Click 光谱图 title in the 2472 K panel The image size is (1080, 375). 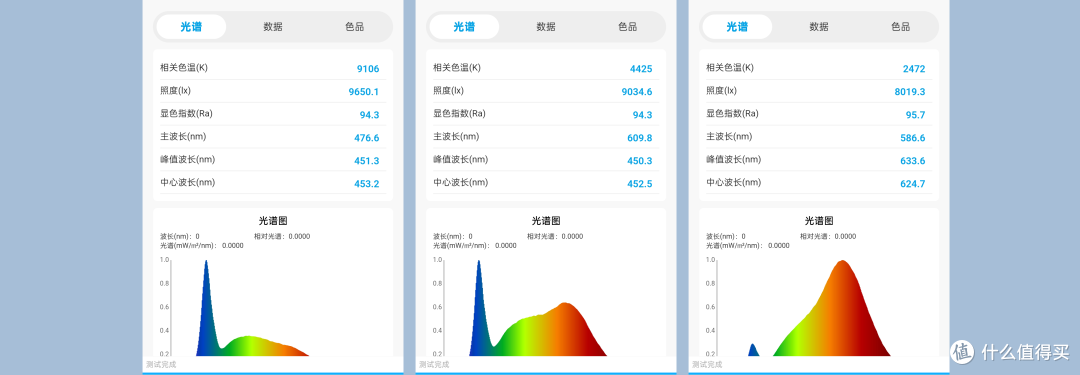coord(819,221)
